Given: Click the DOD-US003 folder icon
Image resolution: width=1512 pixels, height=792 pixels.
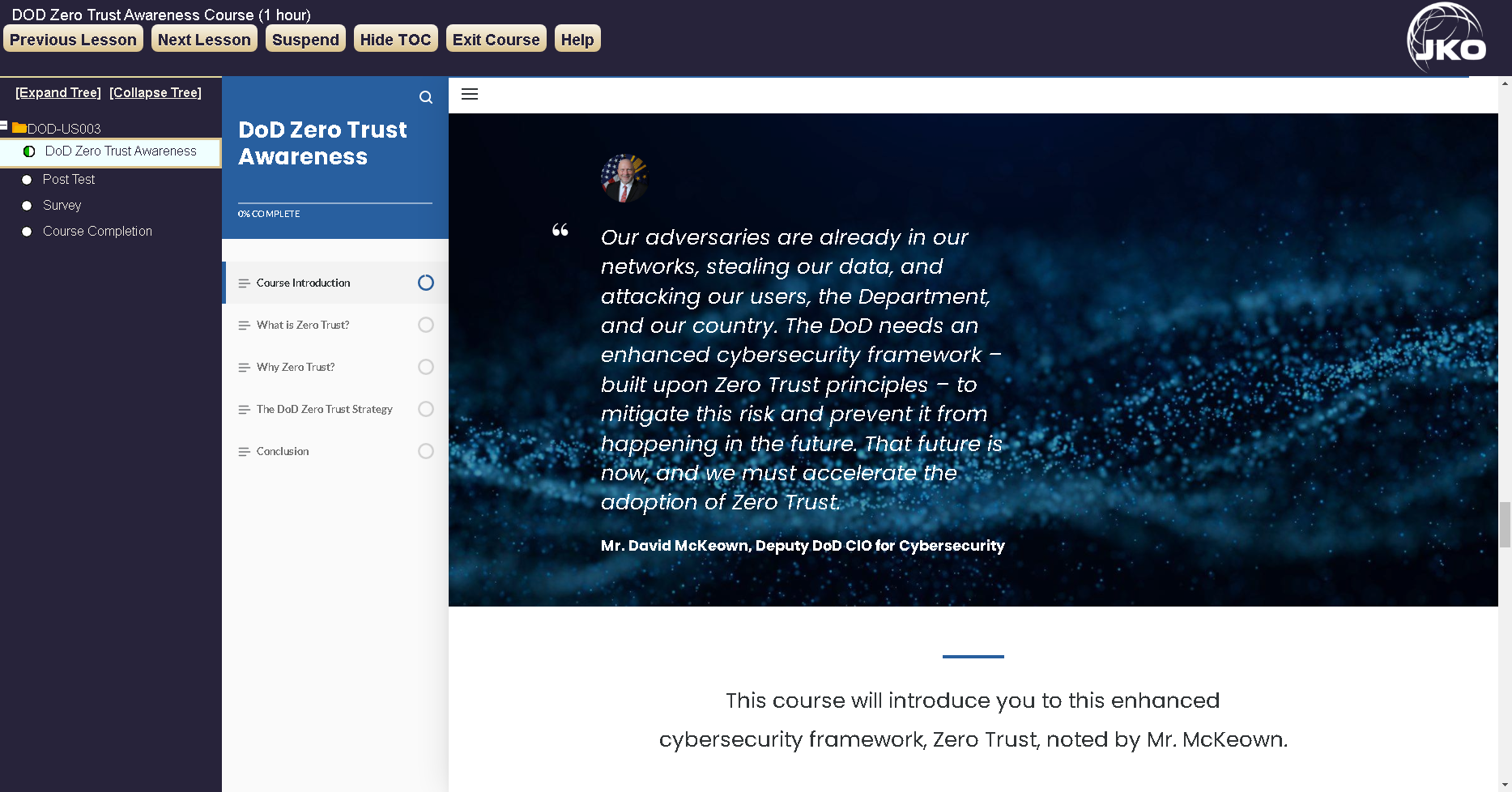Looking at the screenshot, I should click(18, 127).
